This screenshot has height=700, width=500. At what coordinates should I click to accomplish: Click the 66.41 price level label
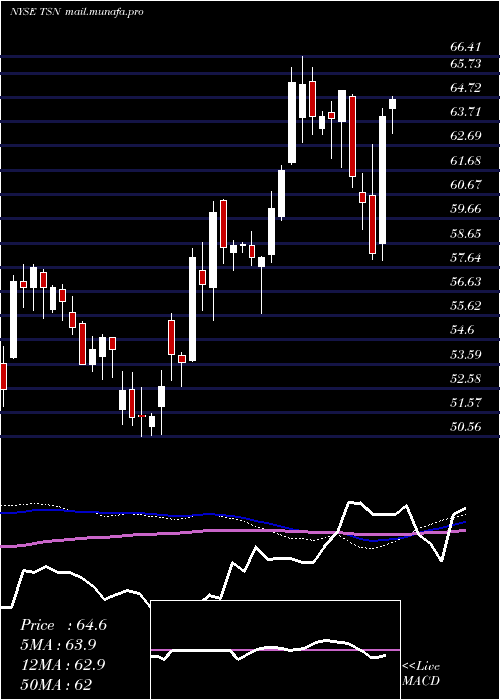tap(466, 47)
